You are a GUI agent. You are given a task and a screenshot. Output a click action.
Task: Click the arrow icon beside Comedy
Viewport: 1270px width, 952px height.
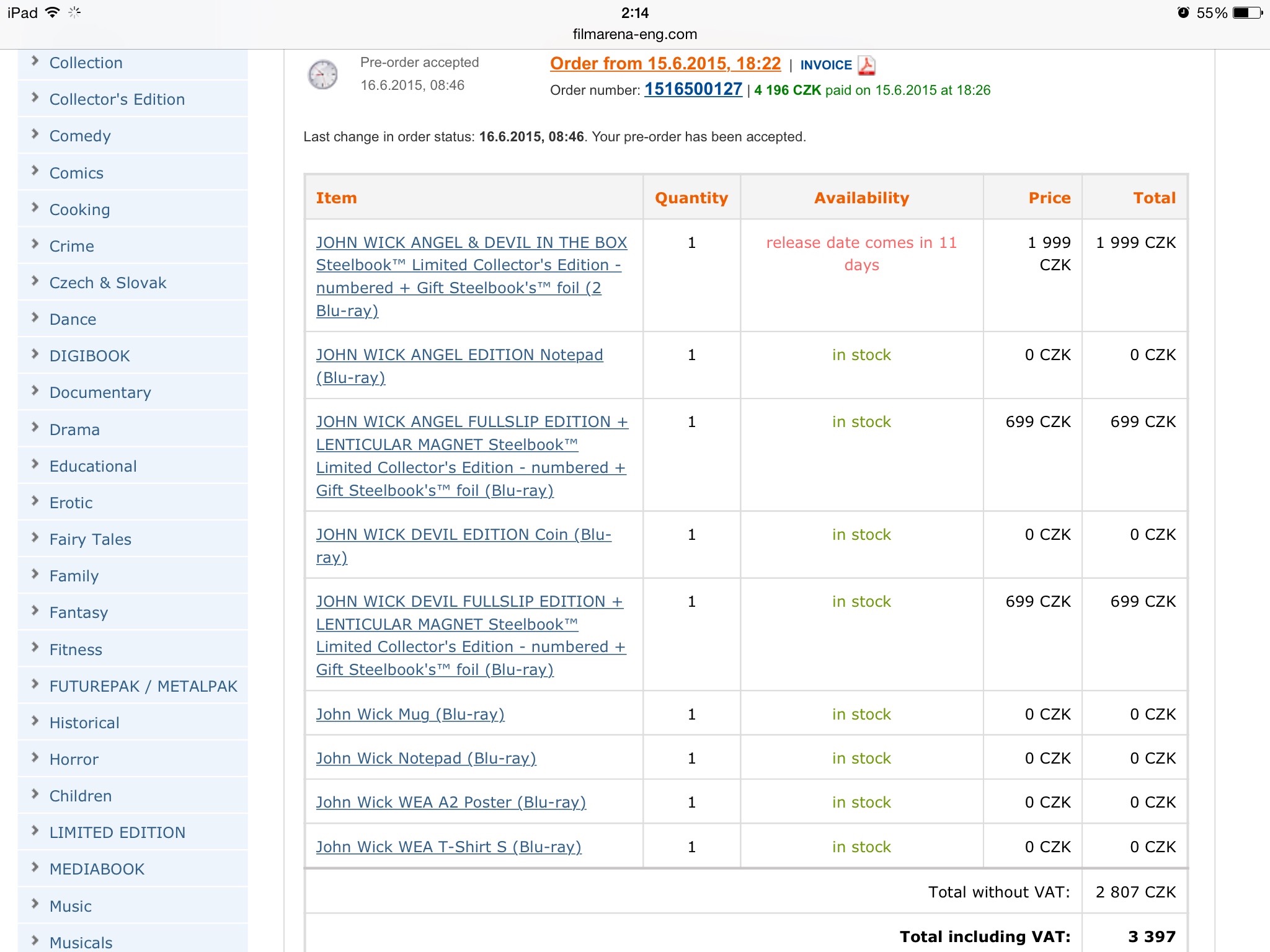pyautogui.click(x=35, y=134)
